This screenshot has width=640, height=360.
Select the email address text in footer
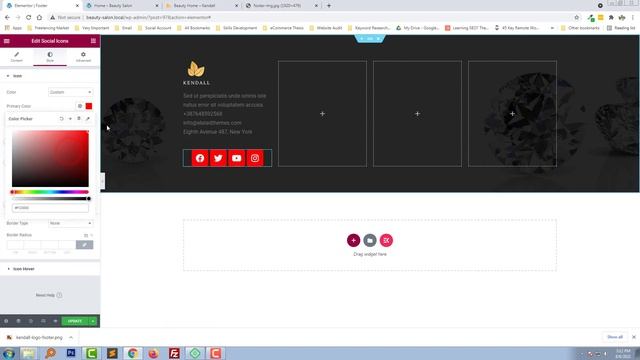click(212, 123)
